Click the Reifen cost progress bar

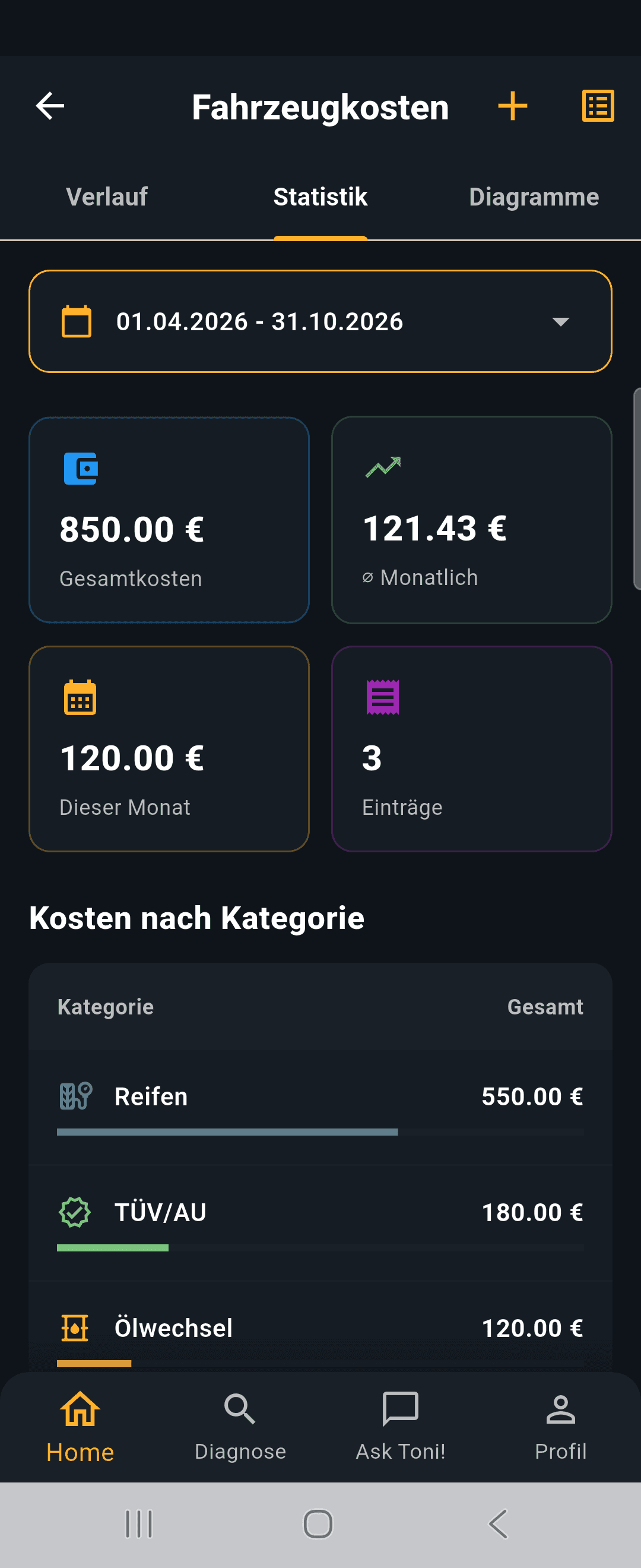tap(320, 1132)
